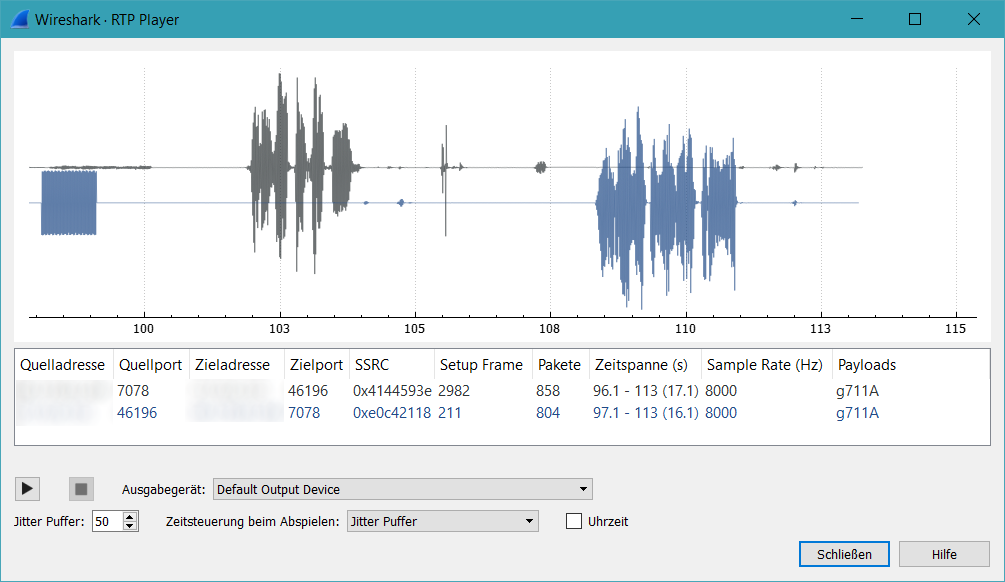Click the 100 label on the time axis
1005x582 pixels.
(x=144, y=329)
